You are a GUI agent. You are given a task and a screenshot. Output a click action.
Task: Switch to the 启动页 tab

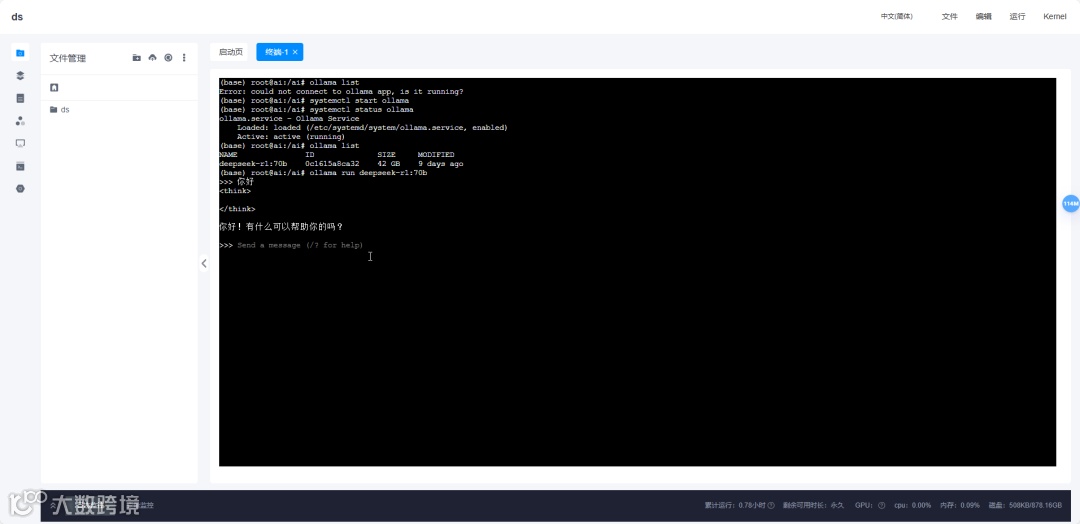click(x=231, y=52)
